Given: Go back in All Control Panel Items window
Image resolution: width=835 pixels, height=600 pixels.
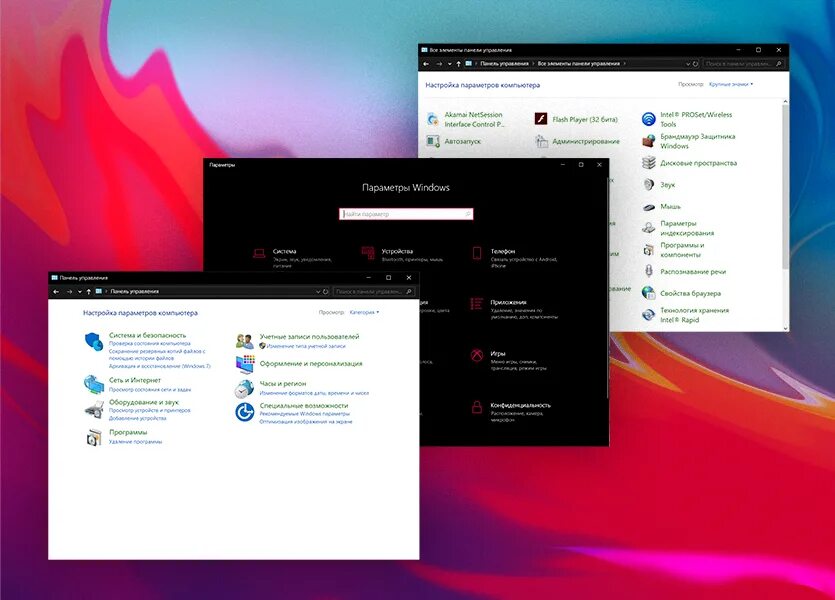Looking at the screenshot, I should click(x=426, y=64).
